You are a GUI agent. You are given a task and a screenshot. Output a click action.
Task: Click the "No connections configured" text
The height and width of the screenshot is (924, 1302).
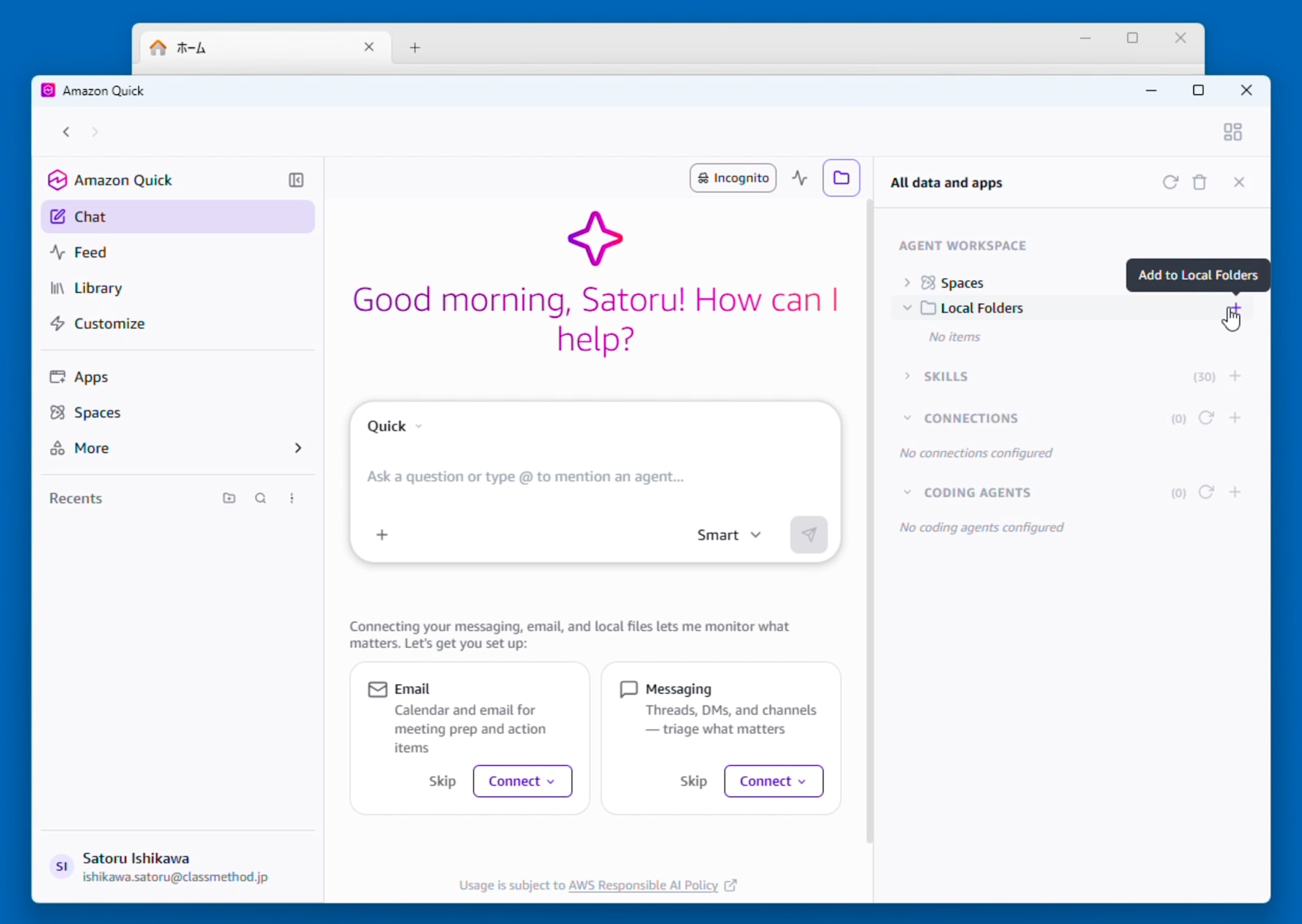click(x=976, y=453)
